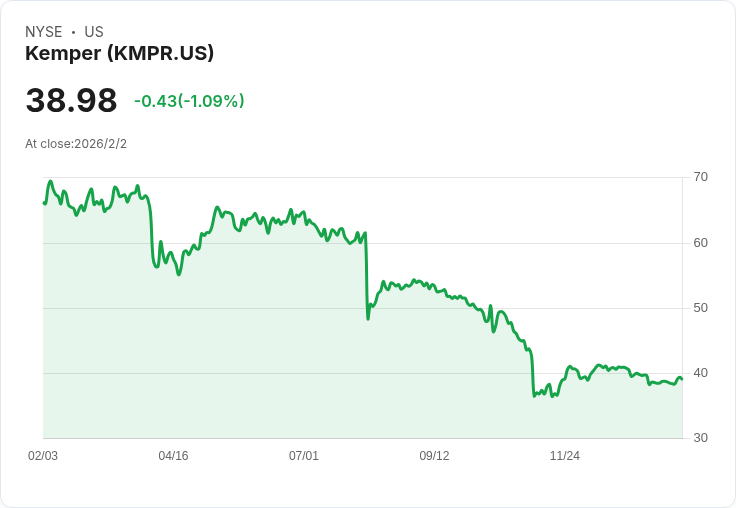The height and width of the screenshot is (508, 736).
Task: Click the 09/12 date axis label
Action: coord(434,456)
